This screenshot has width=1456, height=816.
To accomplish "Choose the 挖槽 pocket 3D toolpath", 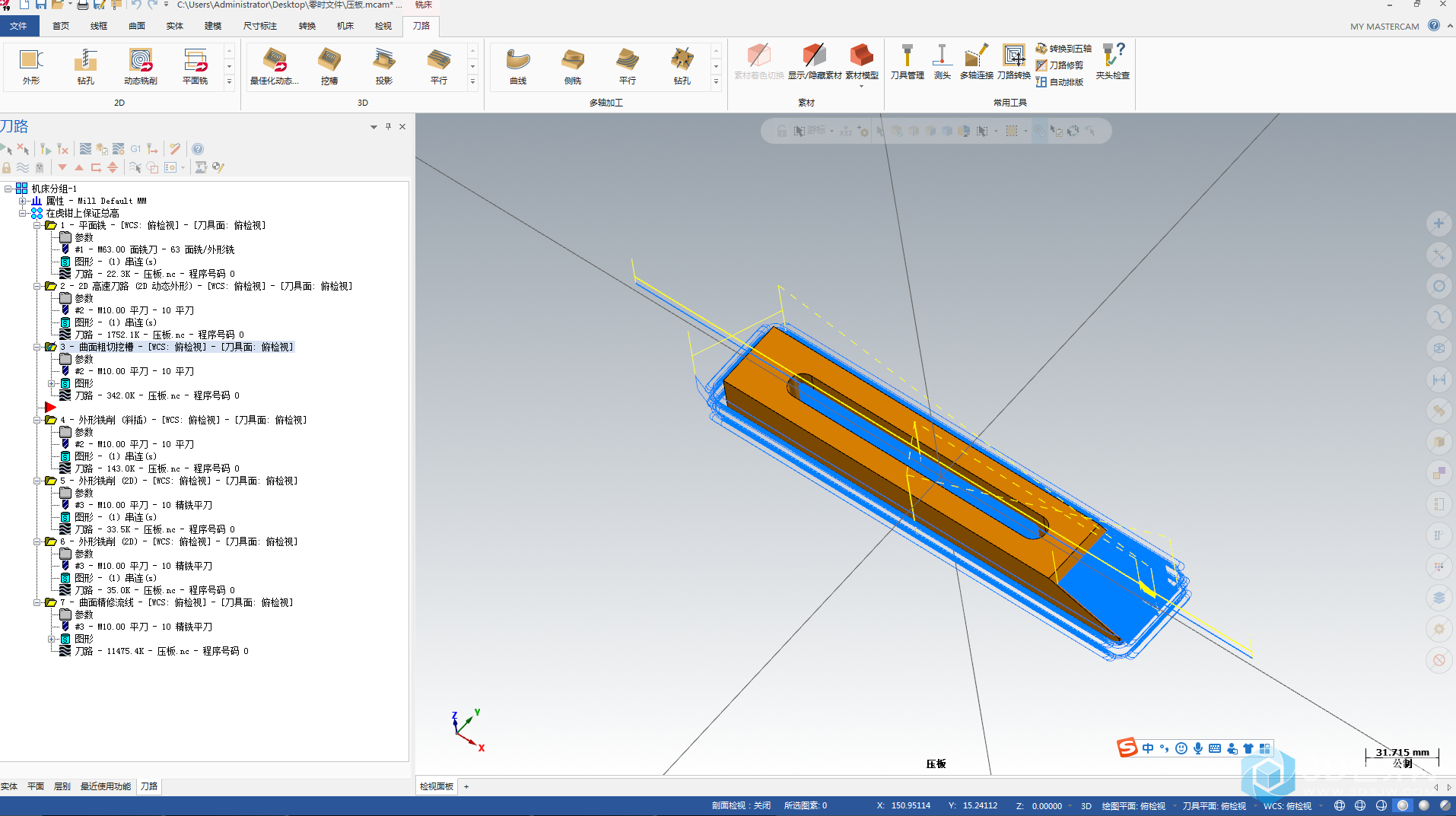I will [x=329, y=66].
